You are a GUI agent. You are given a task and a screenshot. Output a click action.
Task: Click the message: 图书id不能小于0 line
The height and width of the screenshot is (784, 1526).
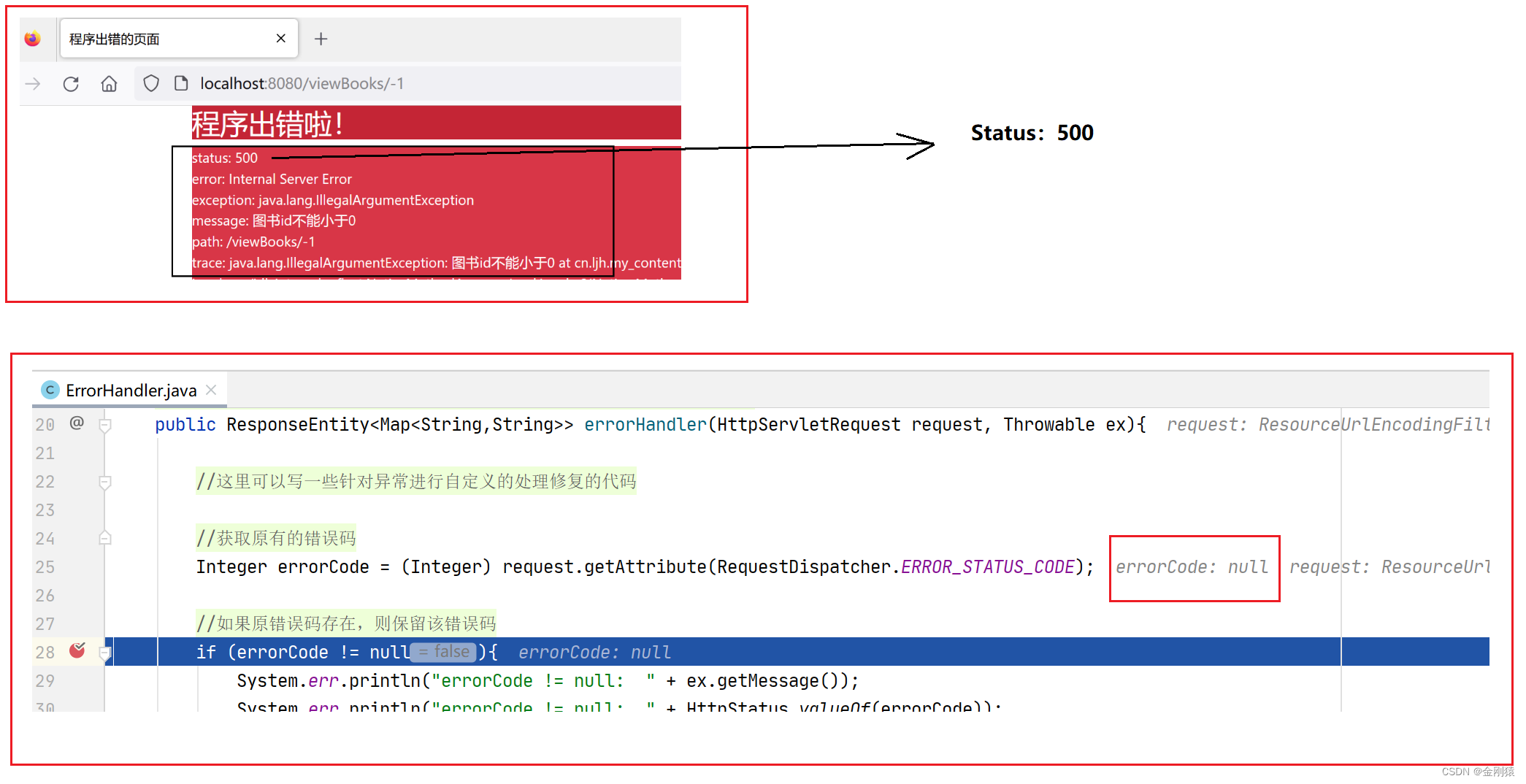[274, 220]
